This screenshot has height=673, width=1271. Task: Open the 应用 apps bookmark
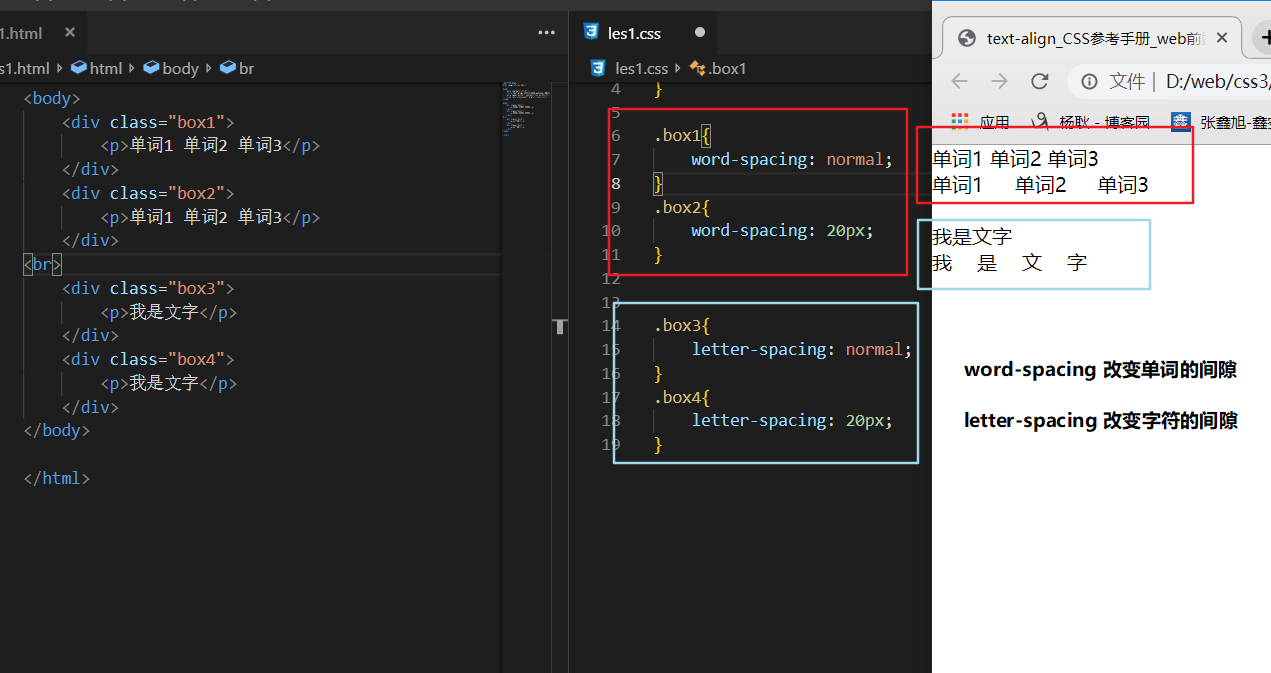coord(981,122)
